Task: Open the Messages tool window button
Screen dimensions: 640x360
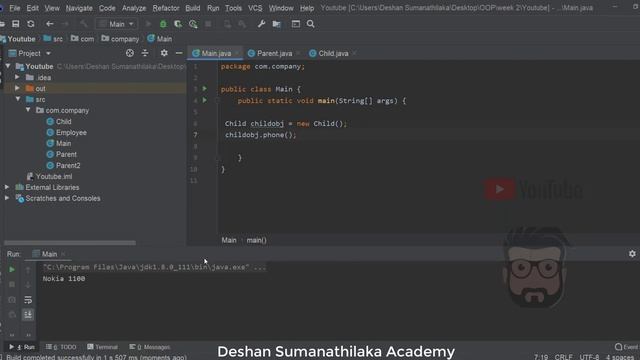Action: [150, 347]
